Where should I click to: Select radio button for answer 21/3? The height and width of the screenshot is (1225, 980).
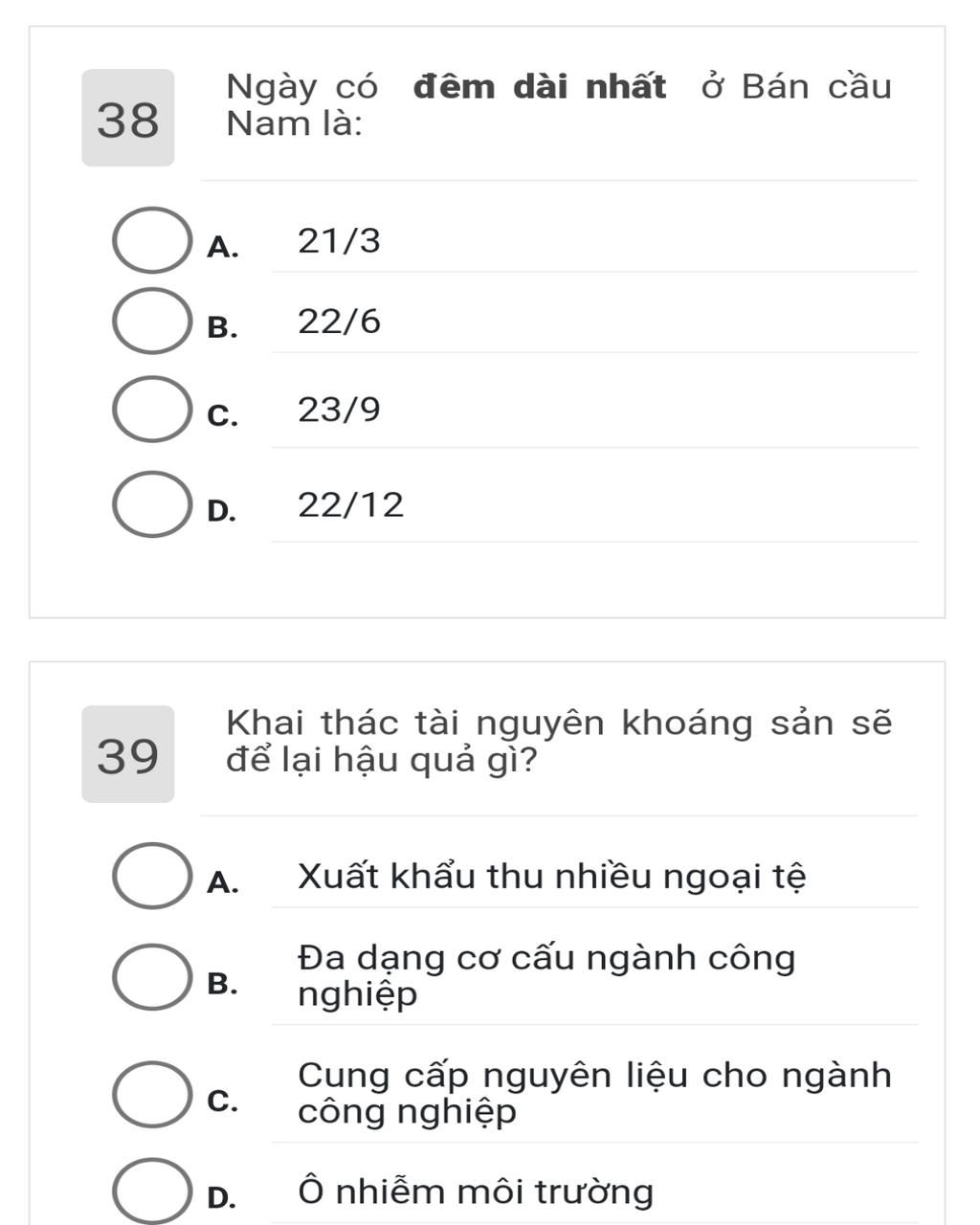[x=151, y=240]
